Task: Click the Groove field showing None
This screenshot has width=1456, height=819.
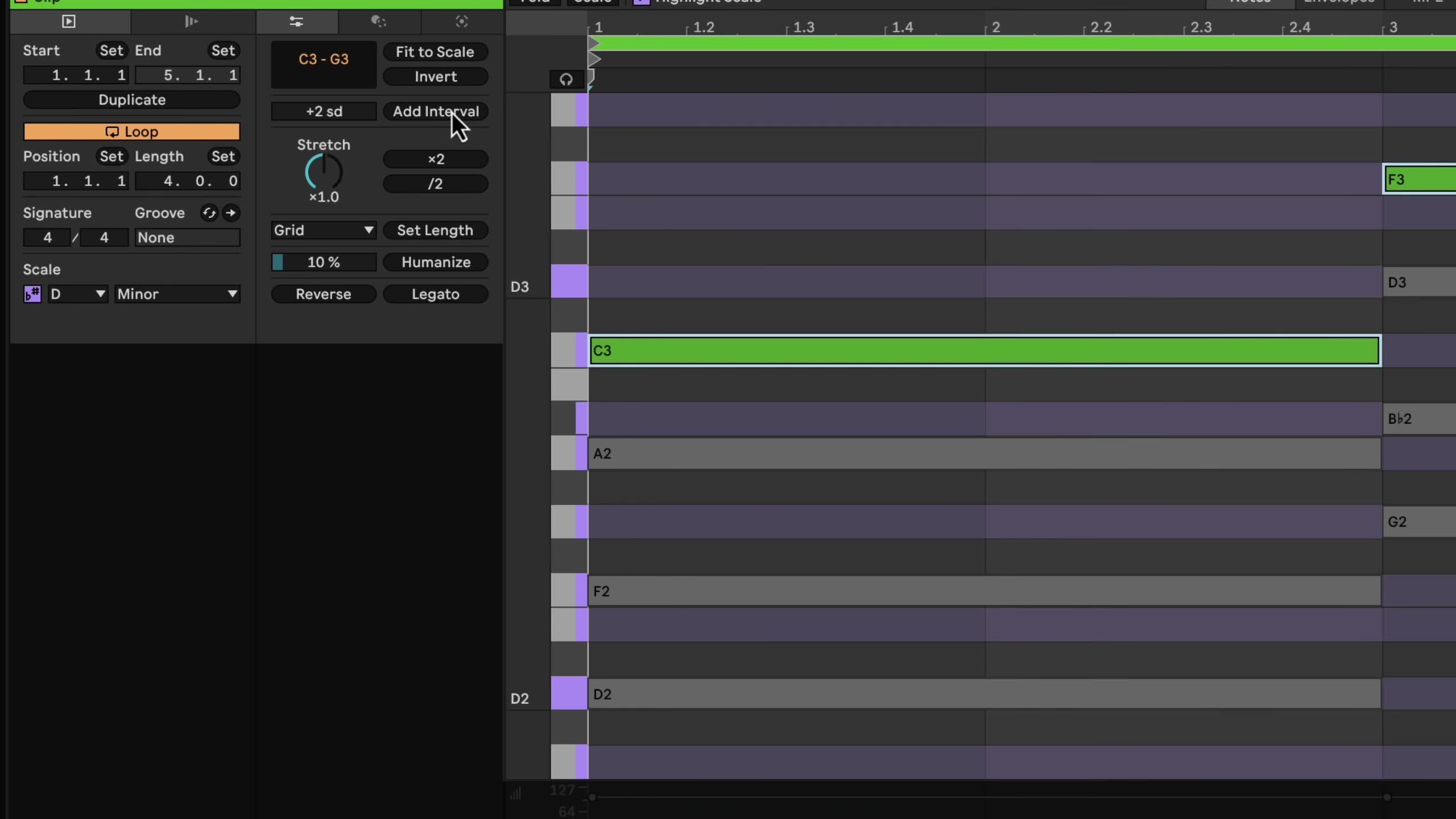Action: point(188,238)
